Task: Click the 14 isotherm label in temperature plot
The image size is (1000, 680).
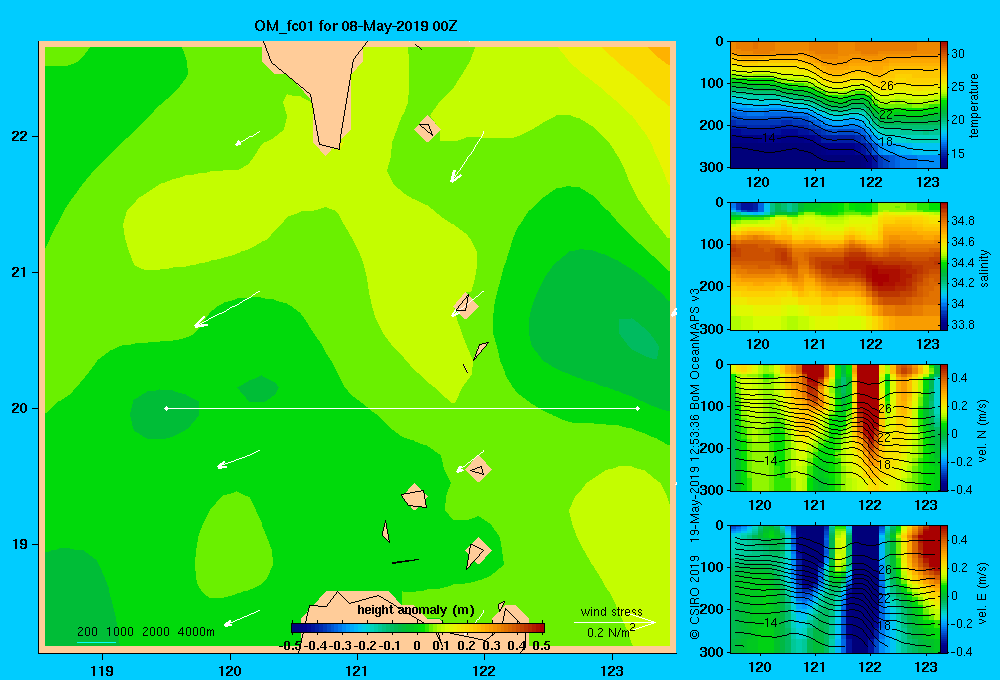Action: coord(769,137)
